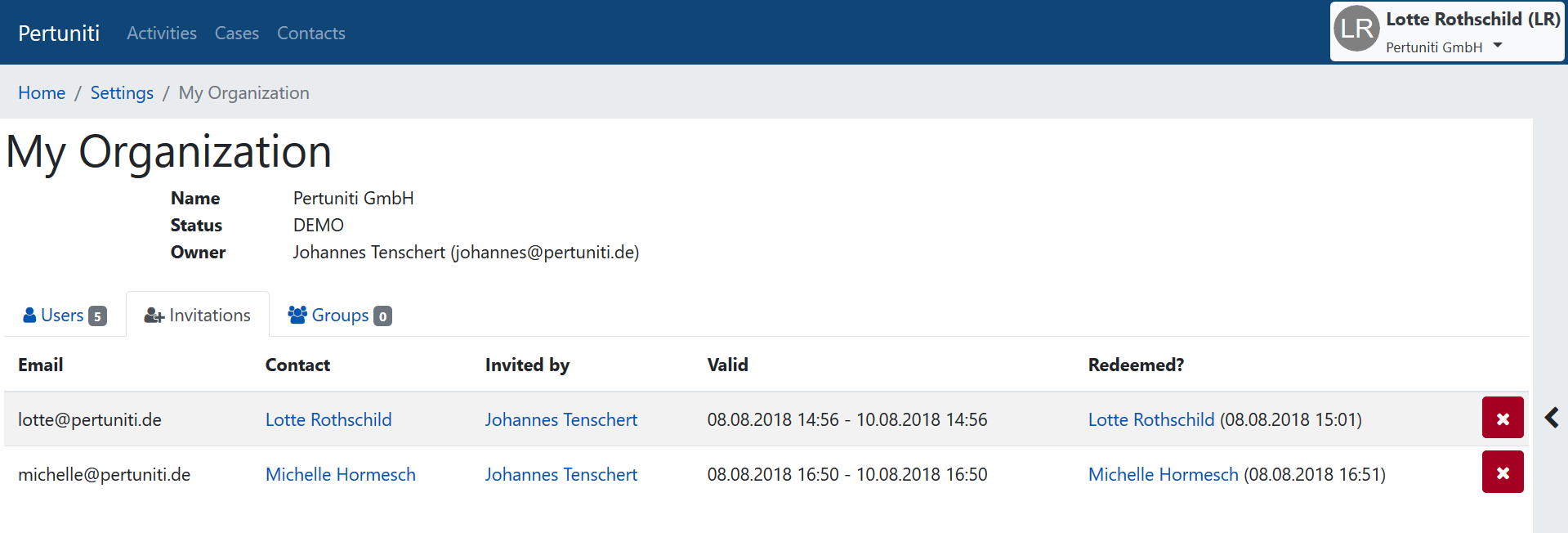Open the Groups tab
The height and width of the screenshot is (533, 1568).
pyautogui.click(x=340, y=315)
